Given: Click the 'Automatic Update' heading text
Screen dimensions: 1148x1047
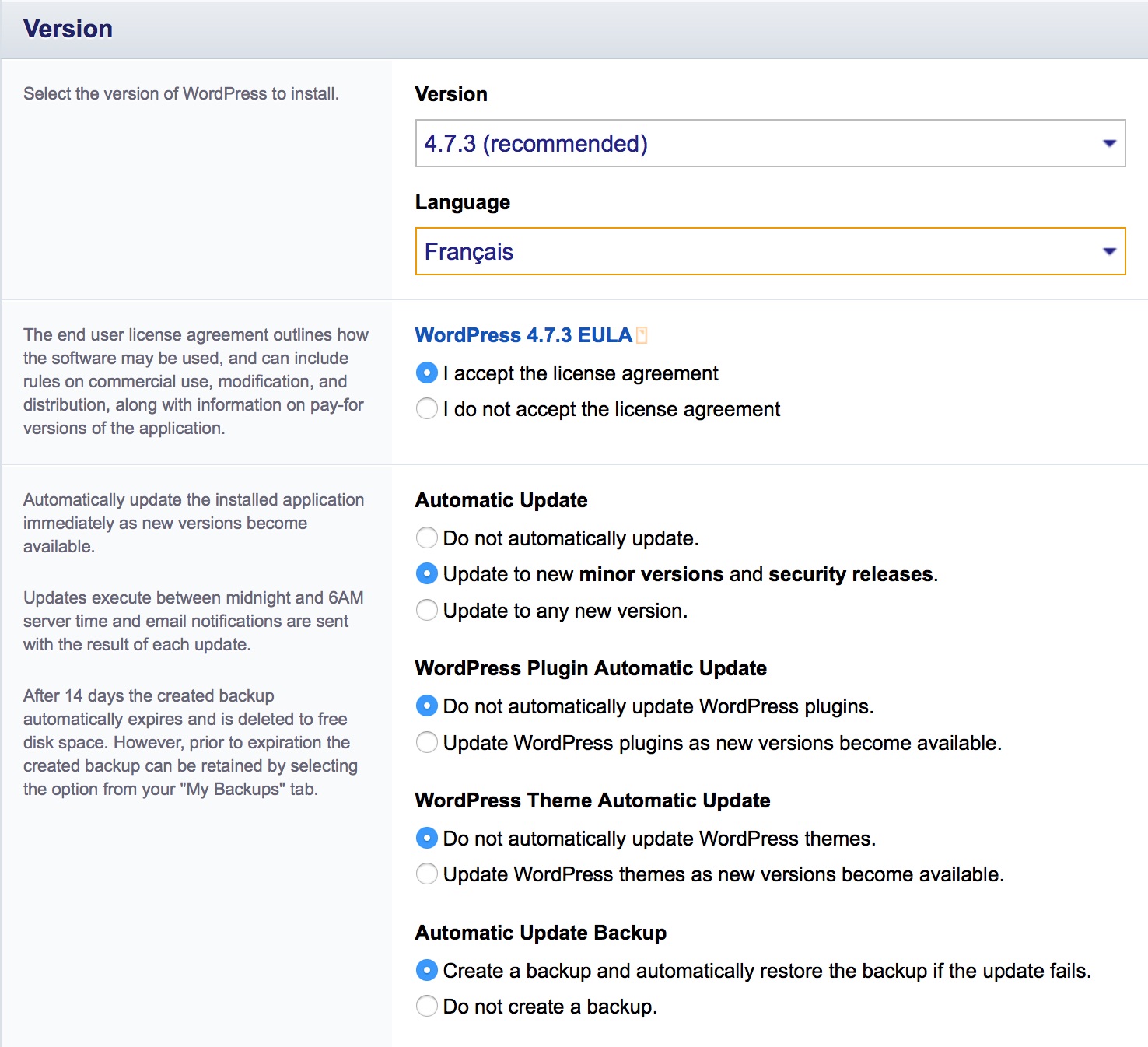Looking at the screenshot, I should coord(501,500).
